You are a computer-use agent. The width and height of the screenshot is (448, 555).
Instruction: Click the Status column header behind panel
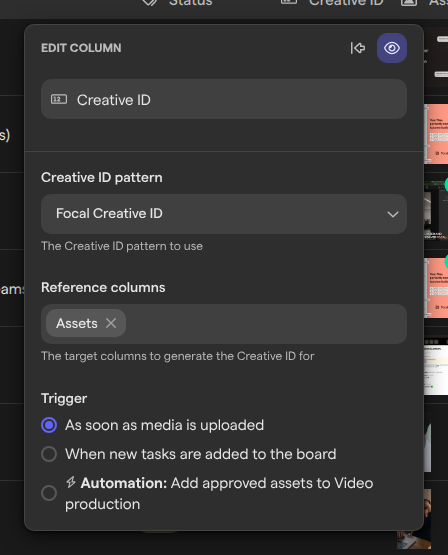[x=190, y=3]
